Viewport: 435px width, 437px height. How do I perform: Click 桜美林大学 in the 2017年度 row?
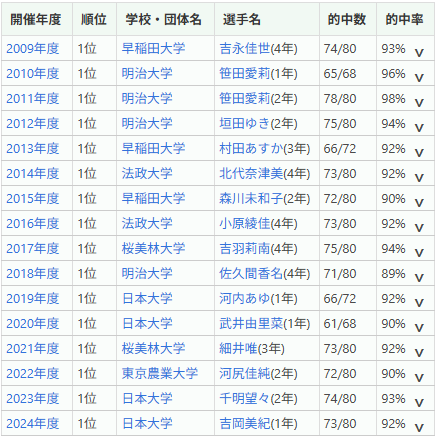[153, 249]
